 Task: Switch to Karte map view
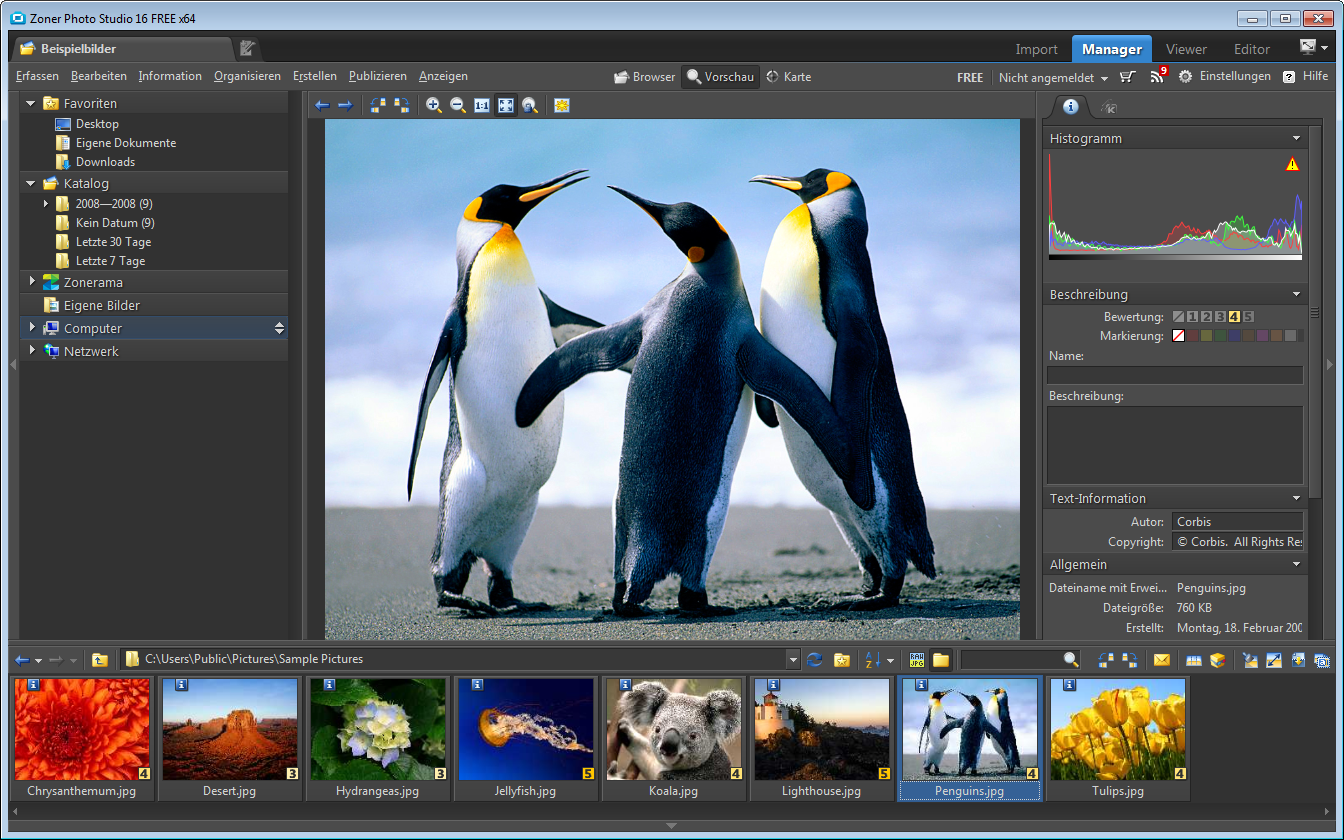pyautogui.click(x=788, y=77)
